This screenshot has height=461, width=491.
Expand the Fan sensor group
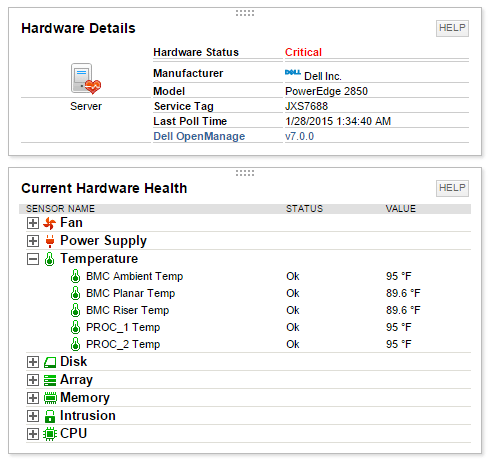[x=33, y=223]
